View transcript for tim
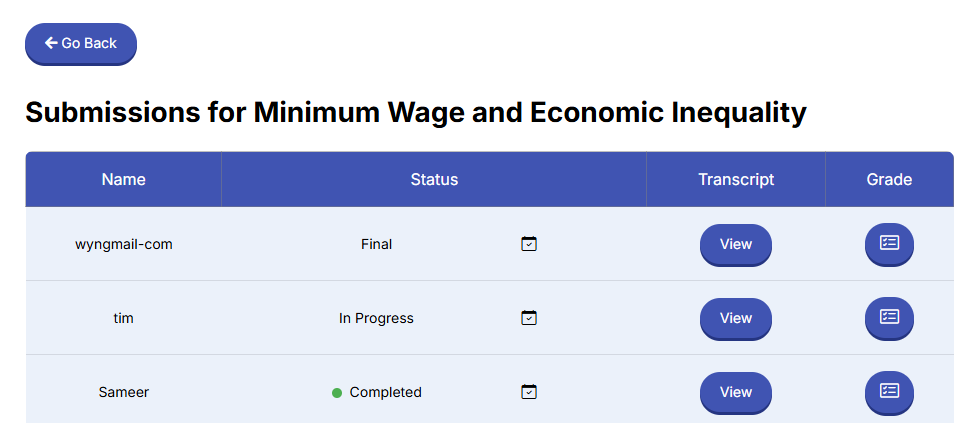Viewport: 954px width, 423px height. tap(736, 318)
